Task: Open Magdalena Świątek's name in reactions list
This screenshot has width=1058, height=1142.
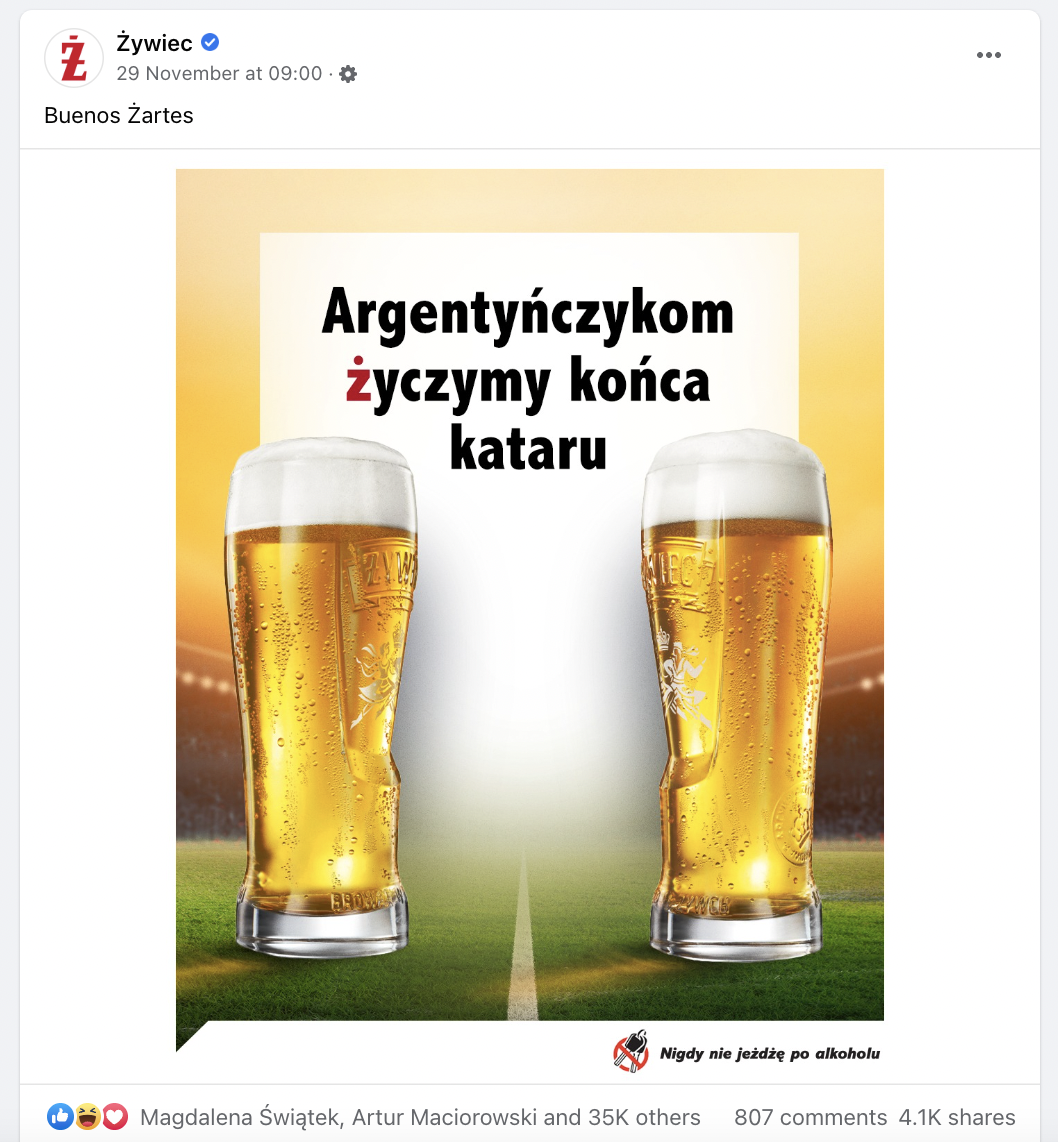Action: pyautogui.click(x=240, y=1117)
